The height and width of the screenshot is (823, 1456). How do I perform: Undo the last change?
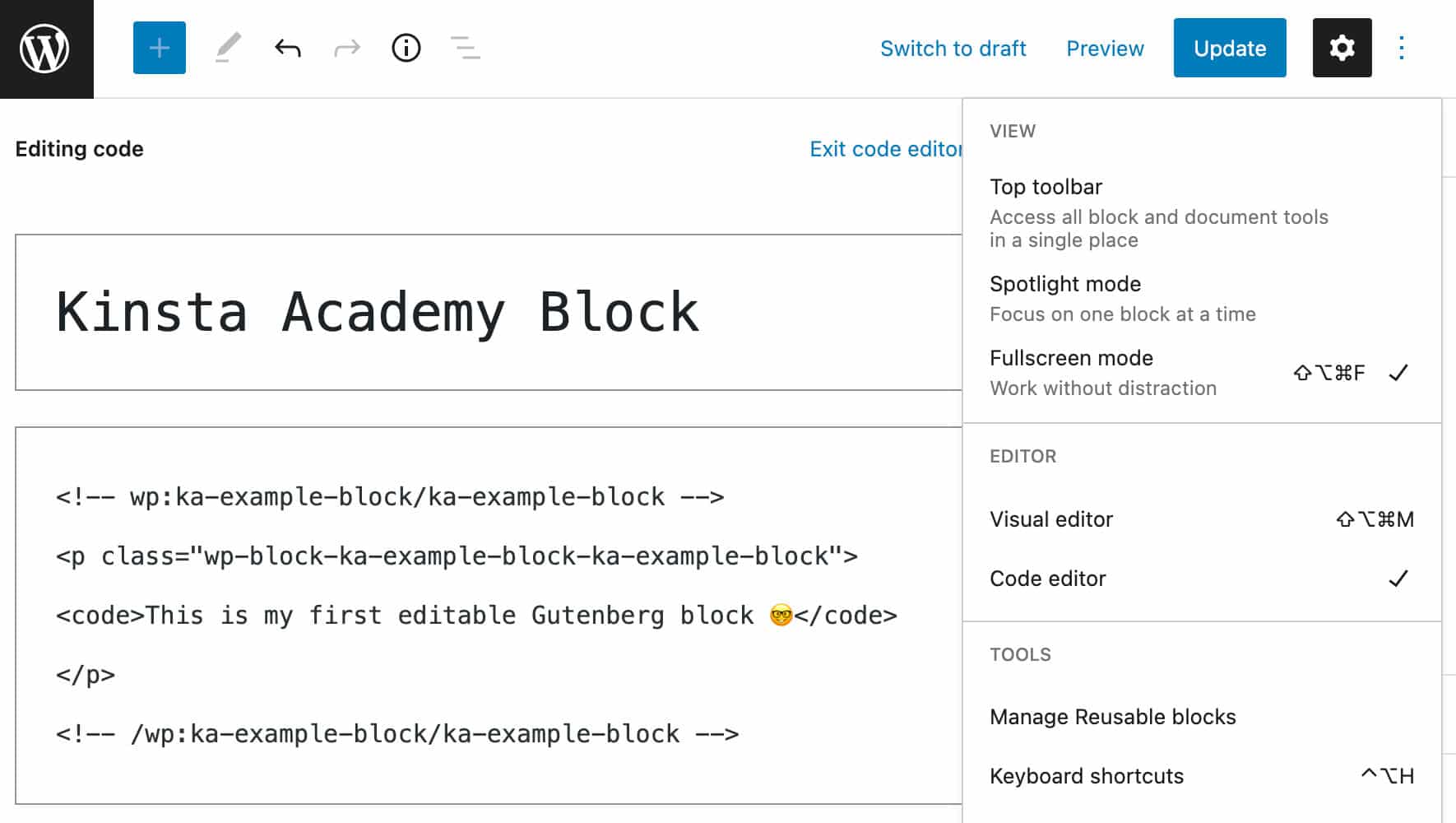[287, 49]
